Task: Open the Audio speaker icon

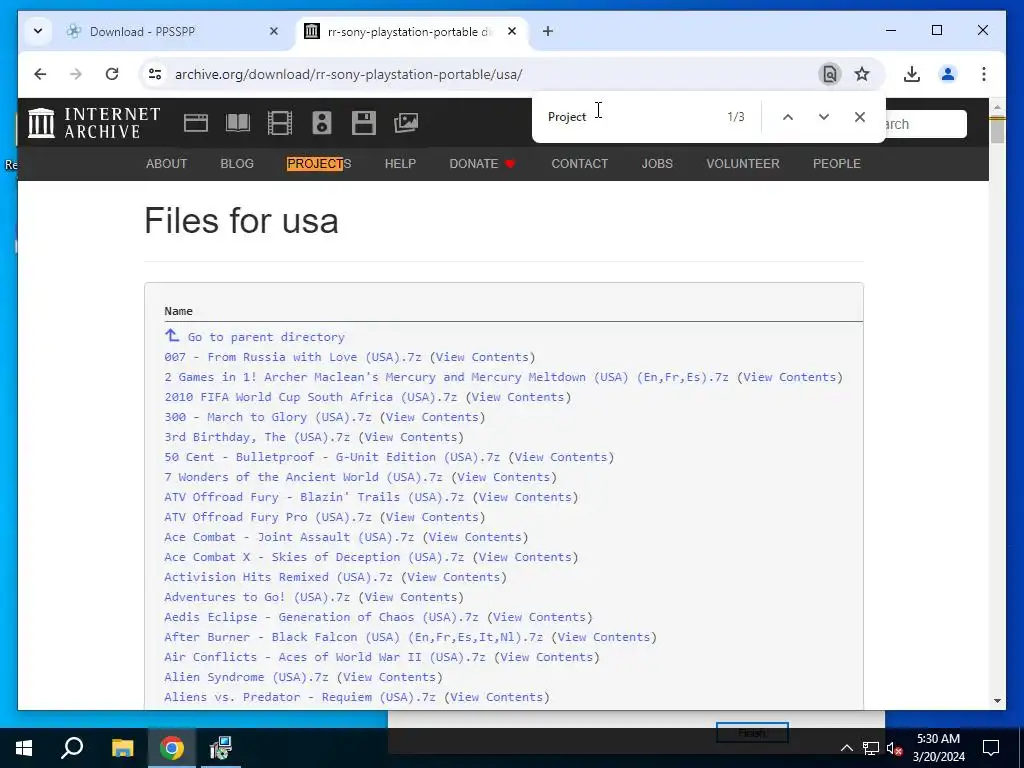Action: point(322,123)
